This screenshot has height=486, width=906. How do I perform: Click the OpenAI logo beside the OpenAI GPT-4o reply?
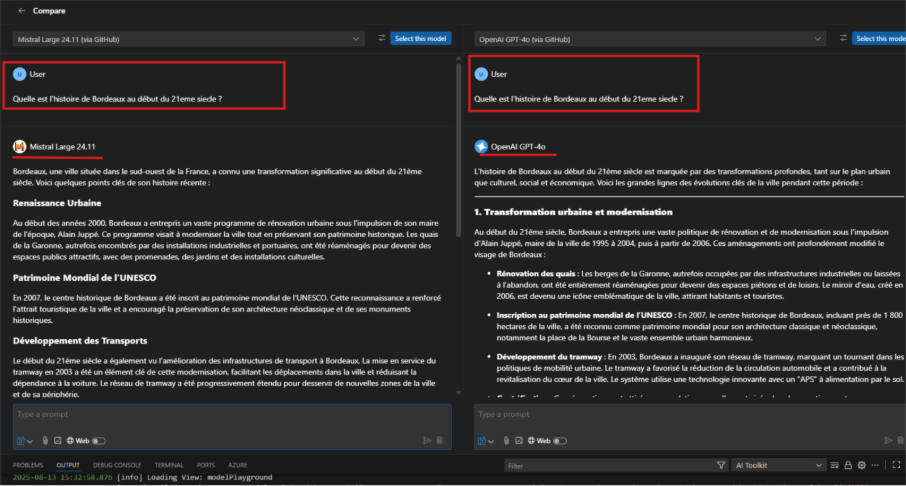pos(481,147)
